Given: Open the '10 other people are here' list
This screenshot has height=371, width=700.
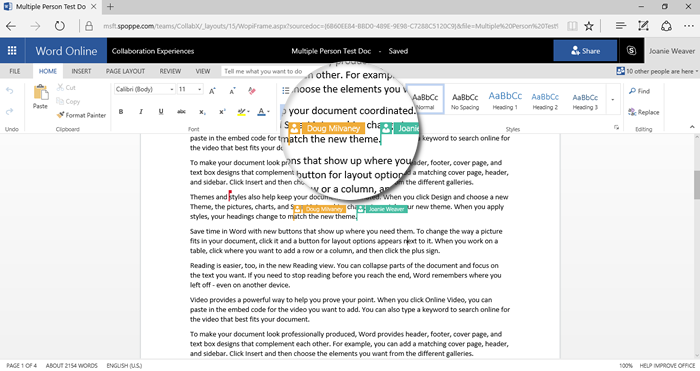Looking at the screenshot, I should (x=657, y=71).
